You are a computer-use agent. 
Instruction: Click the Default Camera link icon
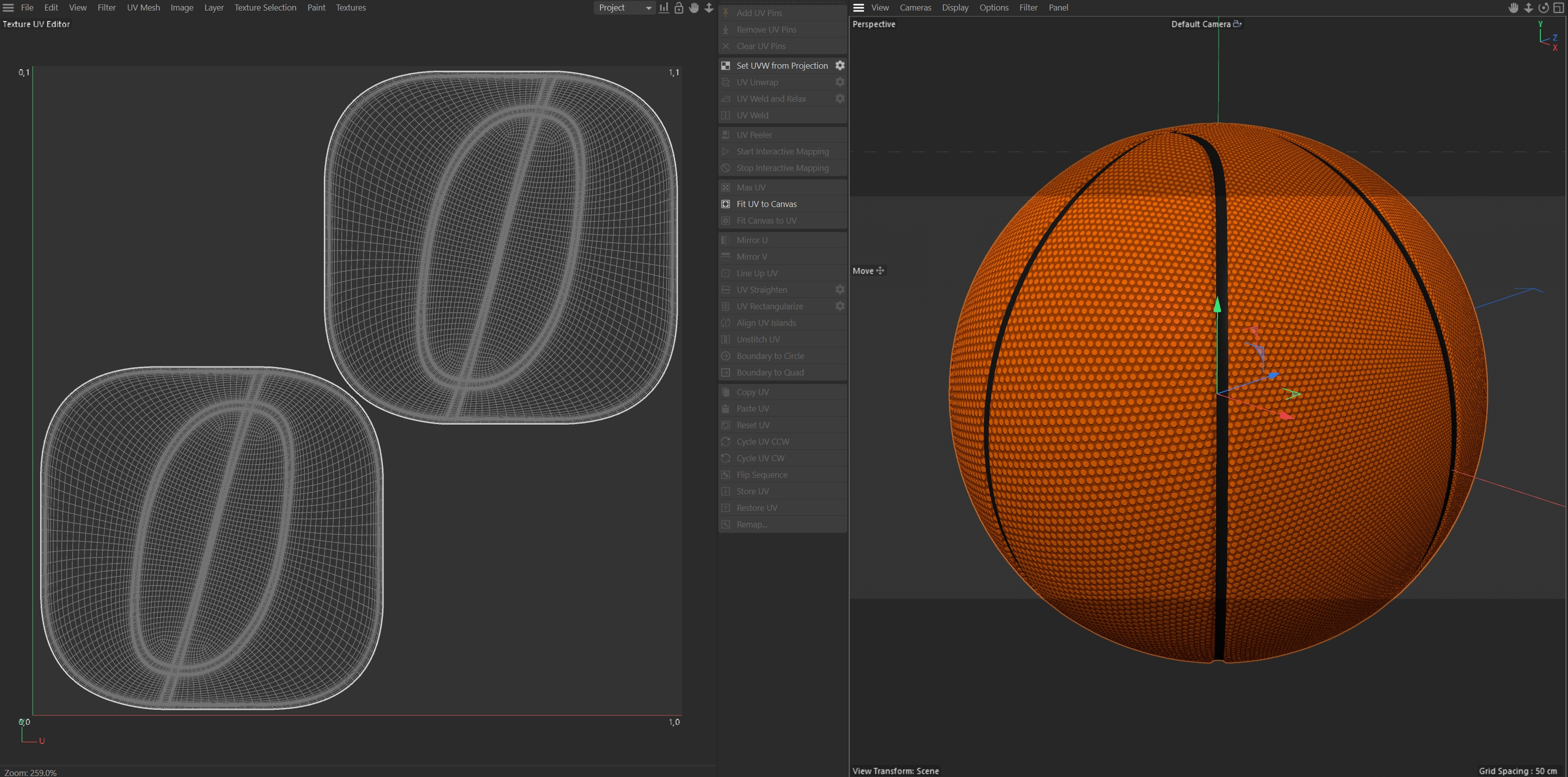1238,24
